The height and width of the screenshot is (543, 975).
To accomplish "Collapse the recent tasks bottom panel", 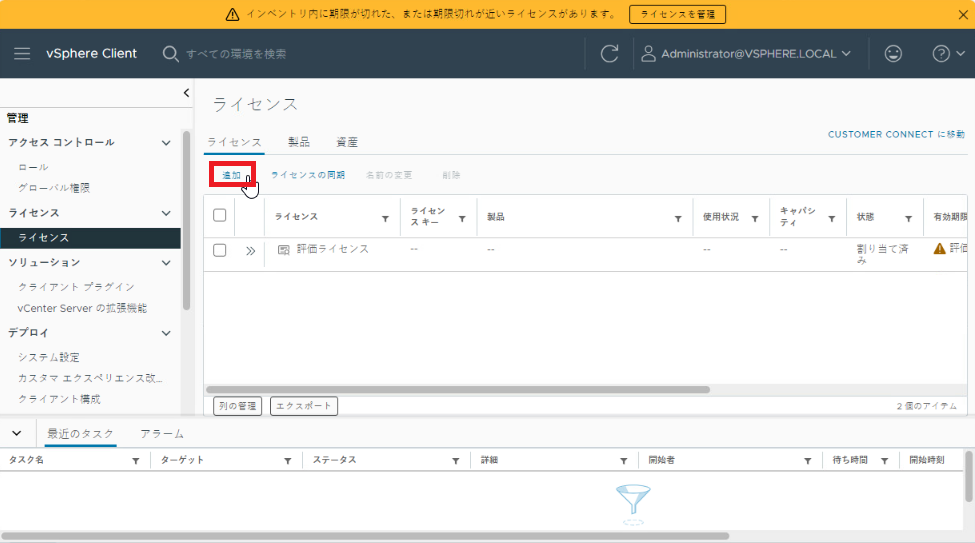I will 16,433.
